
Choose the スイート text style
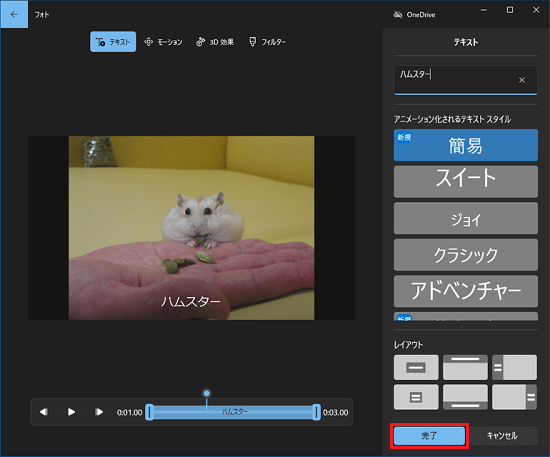[x=465, y=182]
